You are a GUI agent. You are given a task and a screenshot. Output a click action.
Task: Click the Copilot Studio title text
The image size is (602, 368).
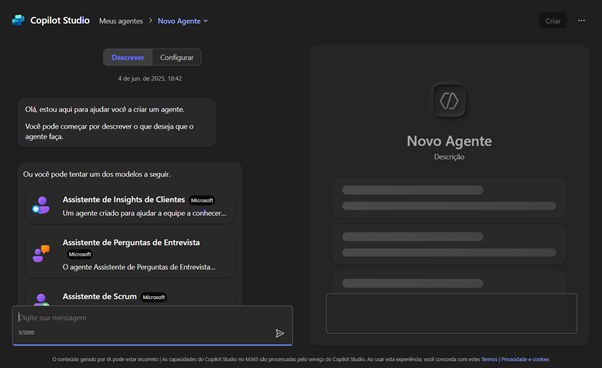click(60, 20)
